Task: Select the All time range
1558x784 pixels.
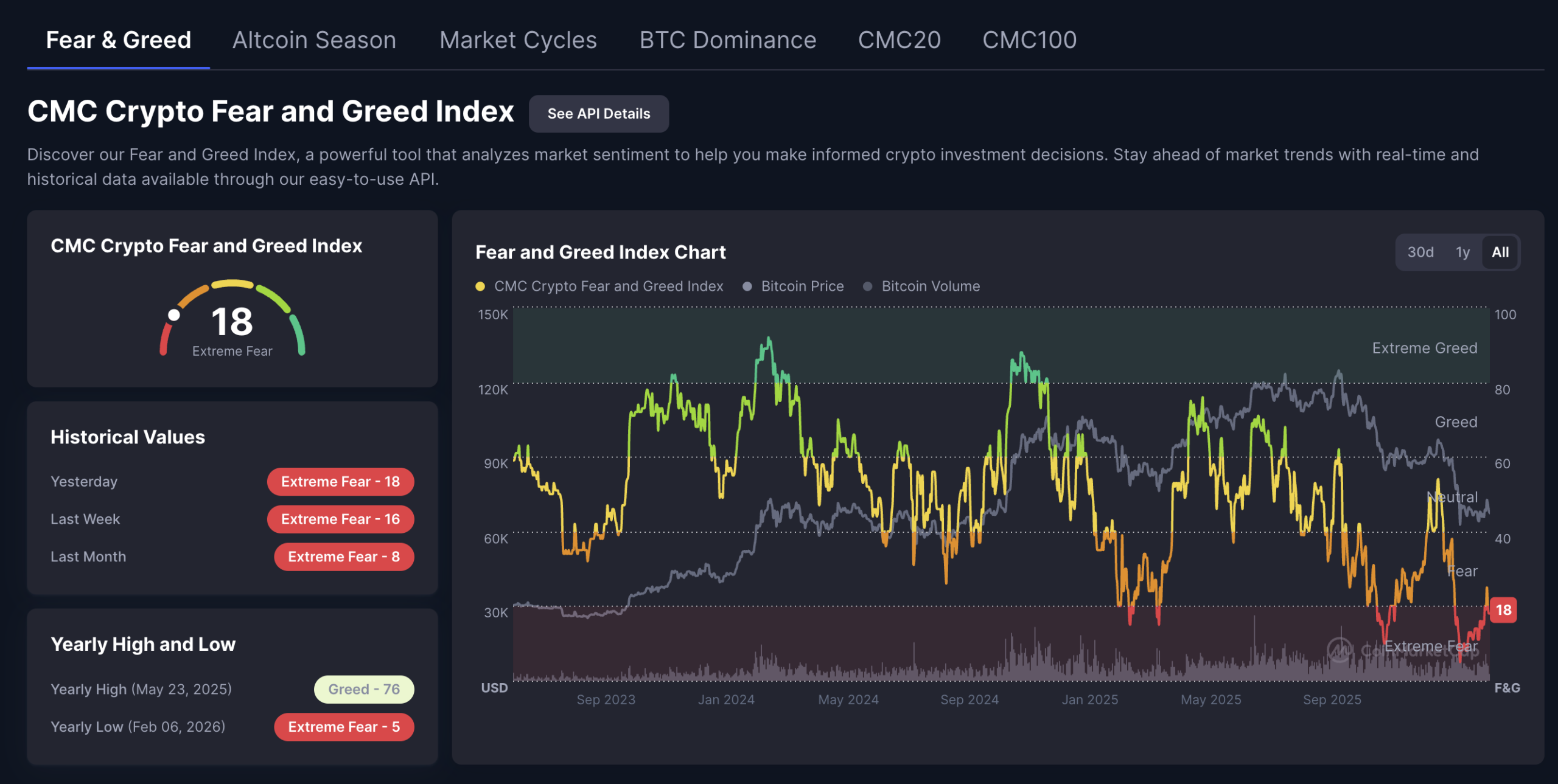Action: (x=1500, y=252)
